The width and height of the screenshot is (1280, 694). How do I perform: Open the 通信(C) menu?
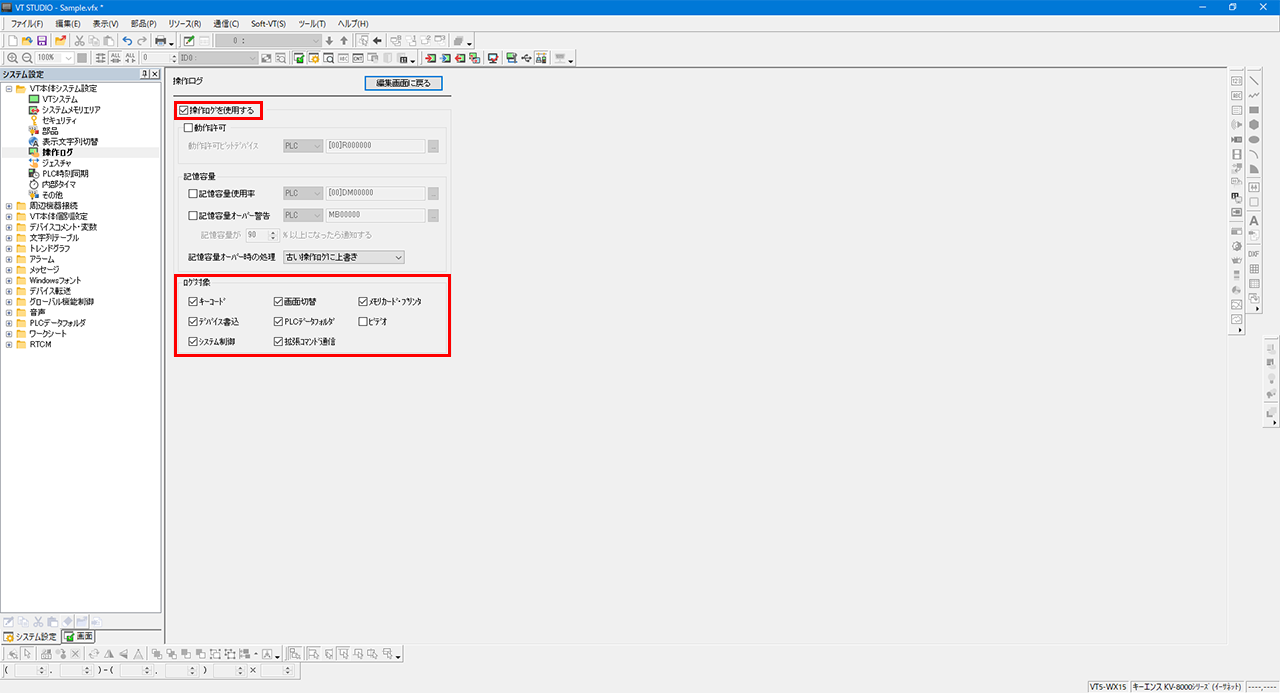click(225, 23)
